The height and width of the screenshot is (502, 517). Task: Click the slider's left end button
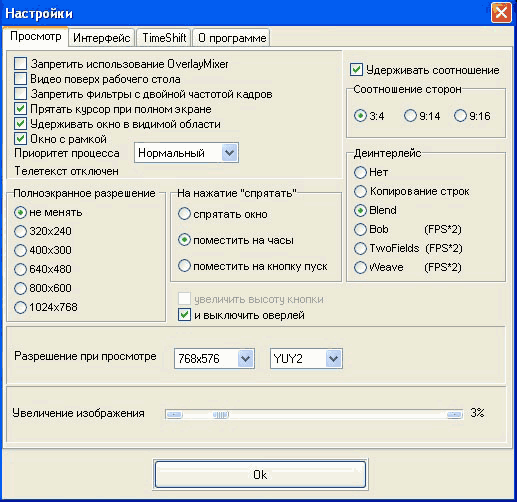[x=174, y=415]
